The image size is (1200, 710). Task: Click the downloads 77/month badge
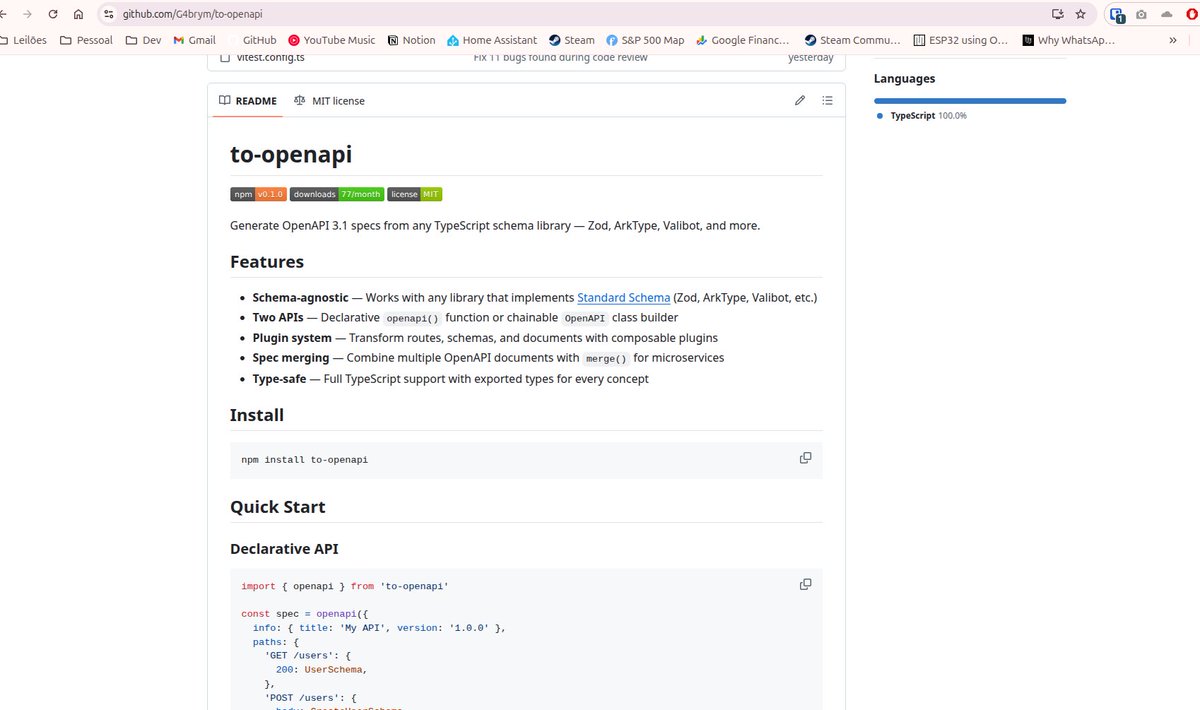[x=337, y=194]
